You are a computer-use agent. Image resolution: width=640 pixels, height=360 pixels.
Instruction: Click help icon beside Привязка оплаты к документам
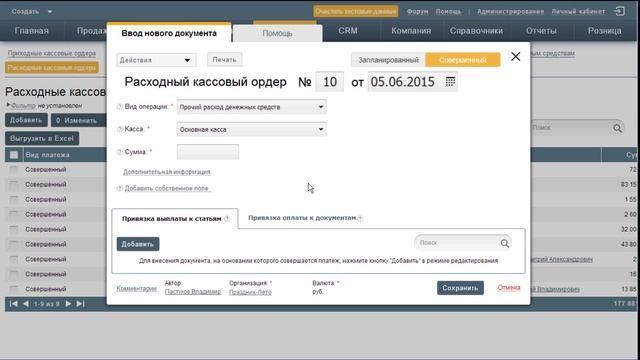[360, 218]
